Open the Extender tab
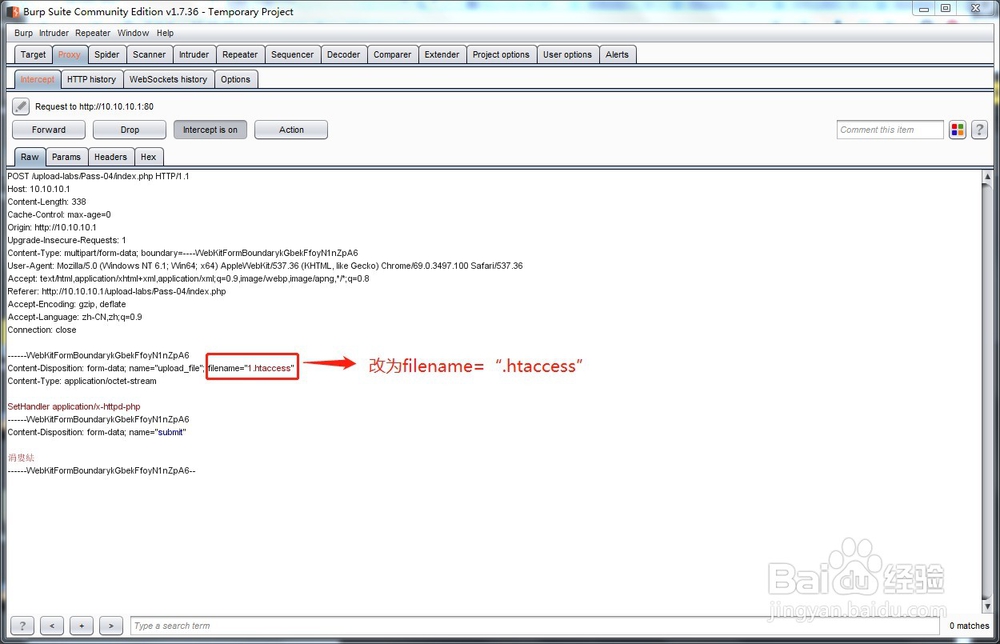 coord(442,55)
